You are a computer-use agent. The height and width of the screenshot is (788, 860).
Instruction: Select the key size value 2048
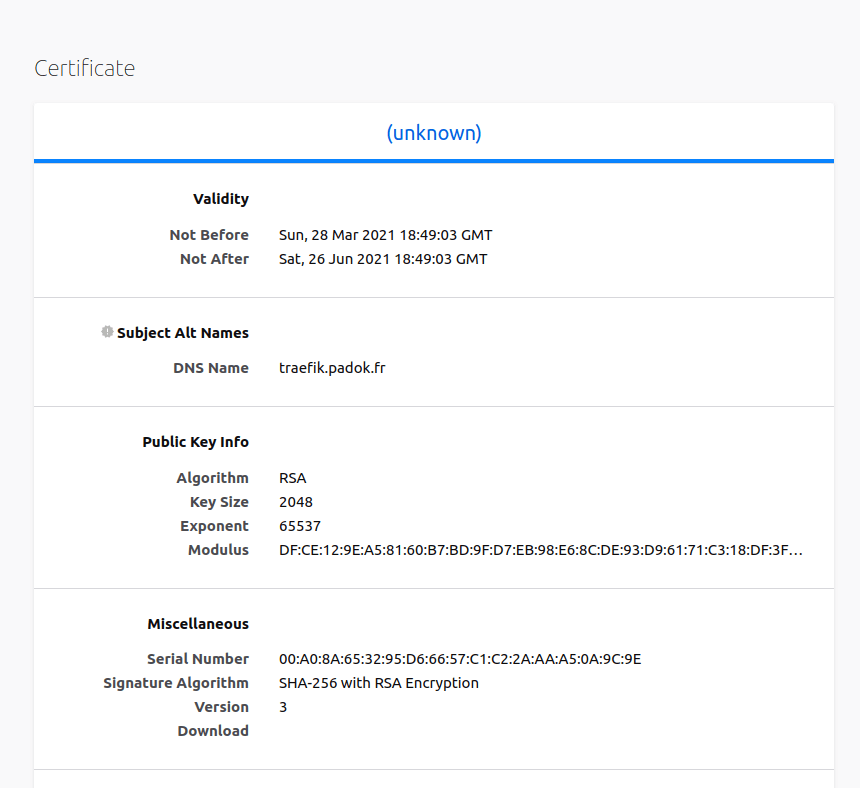(296, 502)
